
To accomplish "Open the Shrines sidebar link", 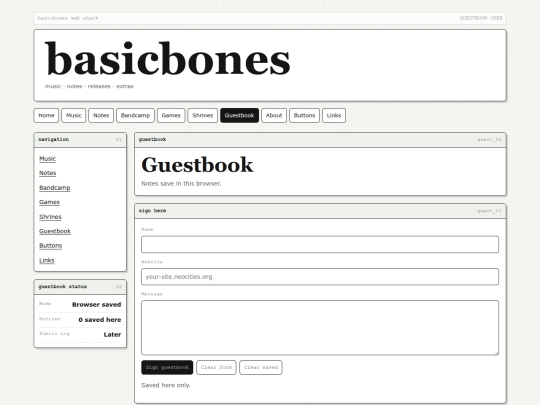I will tap(50, 217).
